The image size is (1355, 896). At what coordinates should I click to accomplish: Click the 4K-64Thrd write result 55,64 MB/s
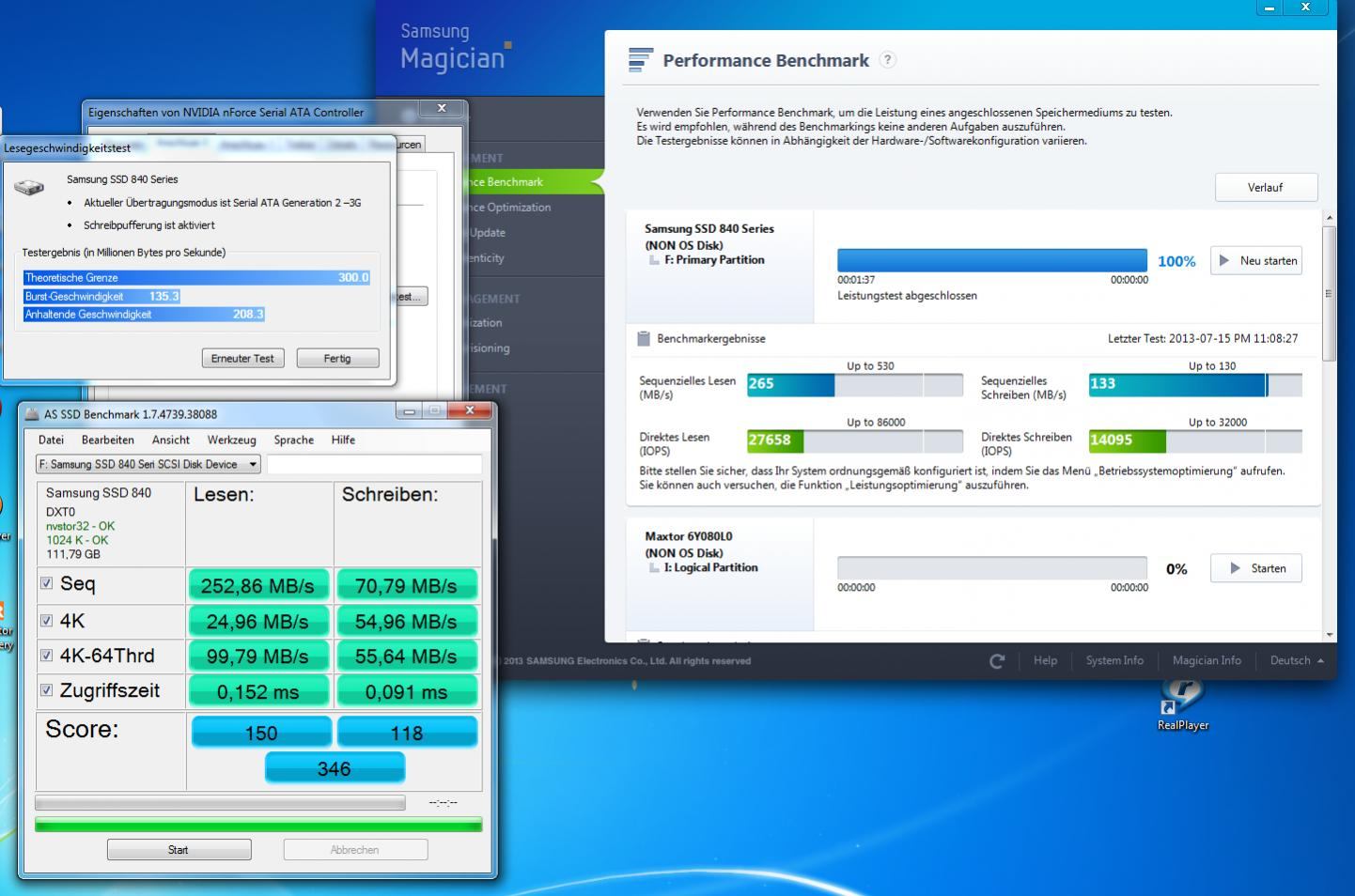[407, 656]
